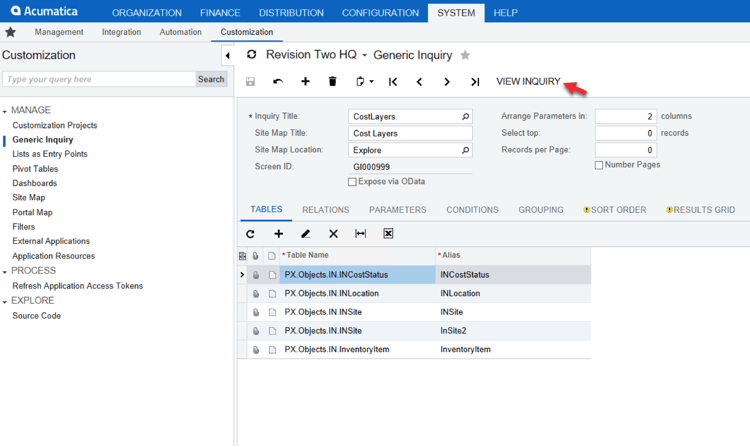Add Generic Inquiry to favorites star
The height and width of the screenshot is (447, 750).
click(x=465, y=55)
